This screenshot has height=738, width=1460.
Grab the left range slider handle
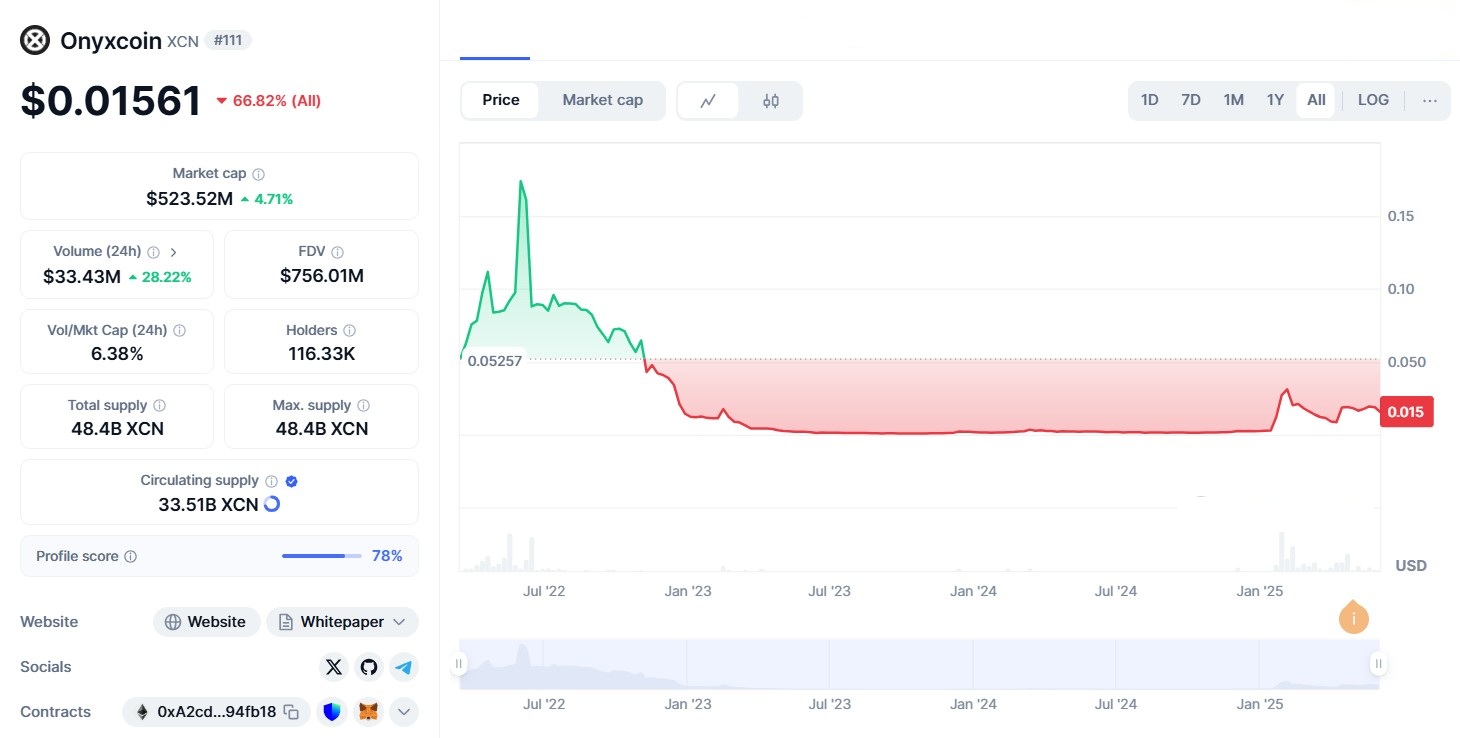[x=460, y=664]
